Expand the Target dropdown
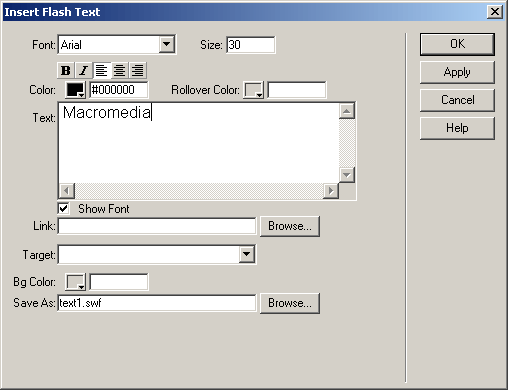 pyautogui.click(x=247, y=254)
